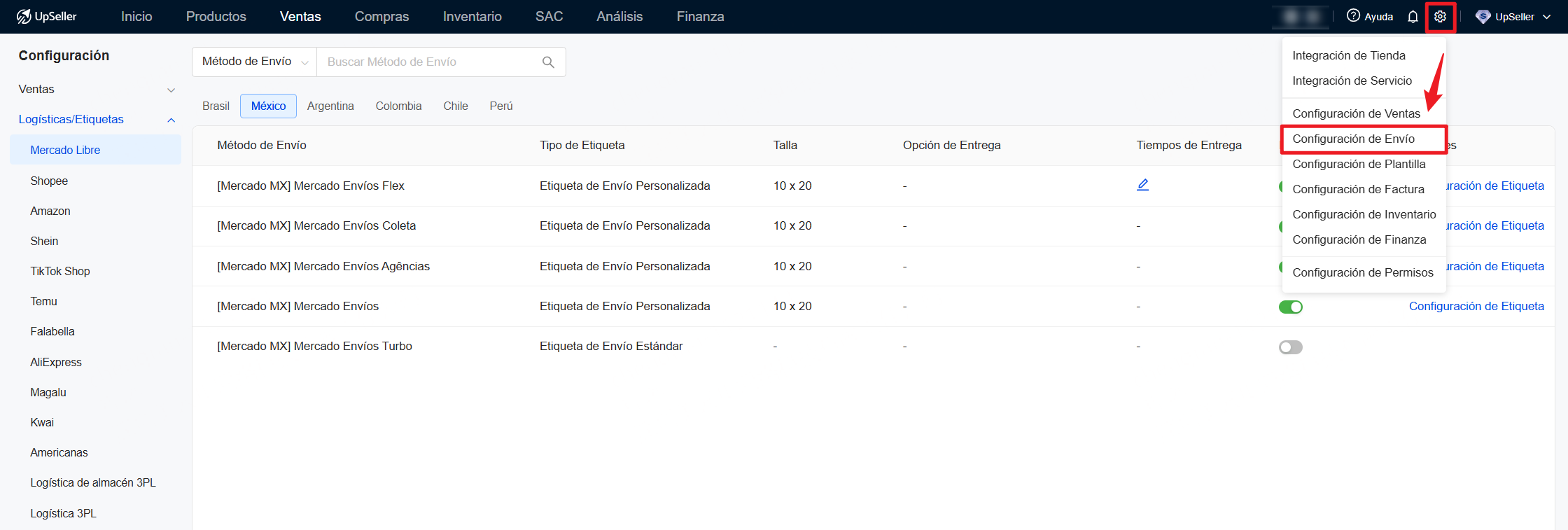Select the México tab
Image resolution: width=1568 pixels, height=530 pixels.
tap(269, 106)
